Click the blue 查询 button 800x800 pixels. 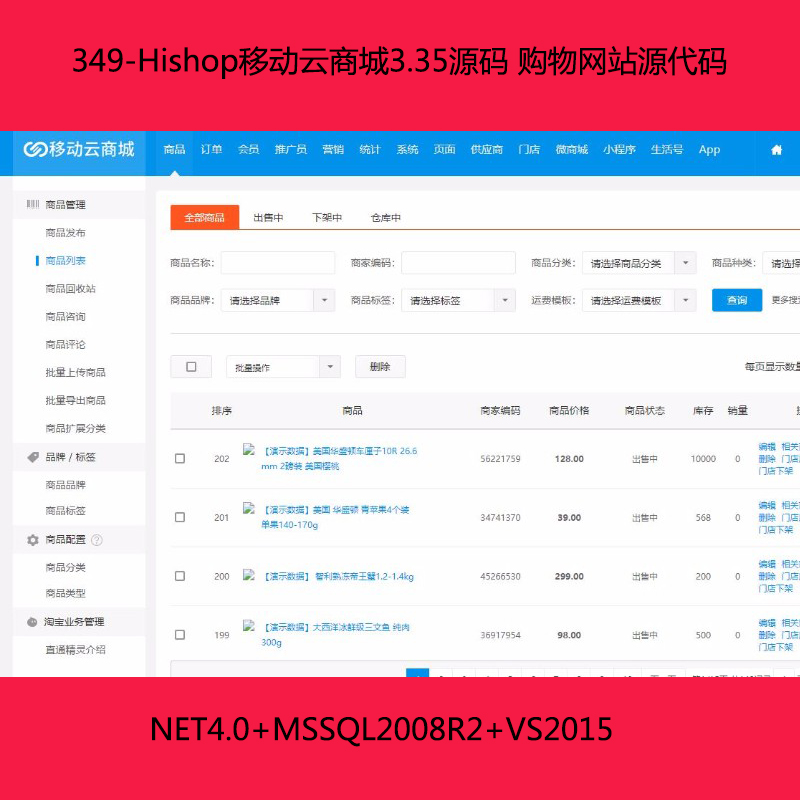click(x=737, y=300)
